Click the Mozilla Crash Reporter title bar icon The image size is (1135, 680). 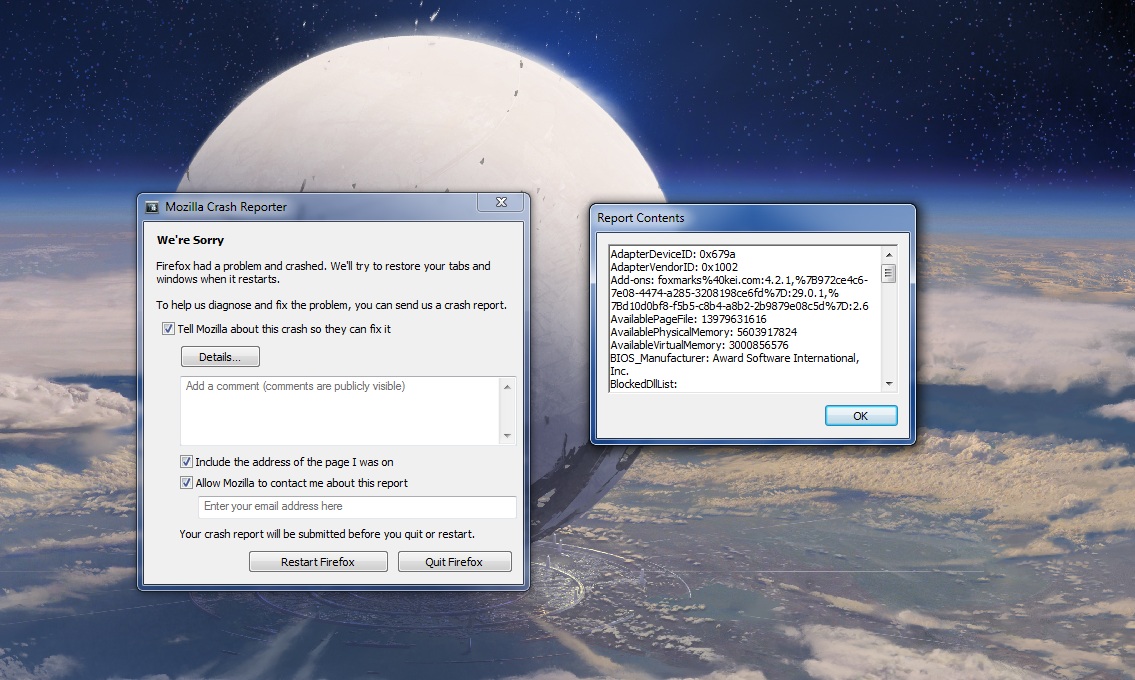[152, 207]
